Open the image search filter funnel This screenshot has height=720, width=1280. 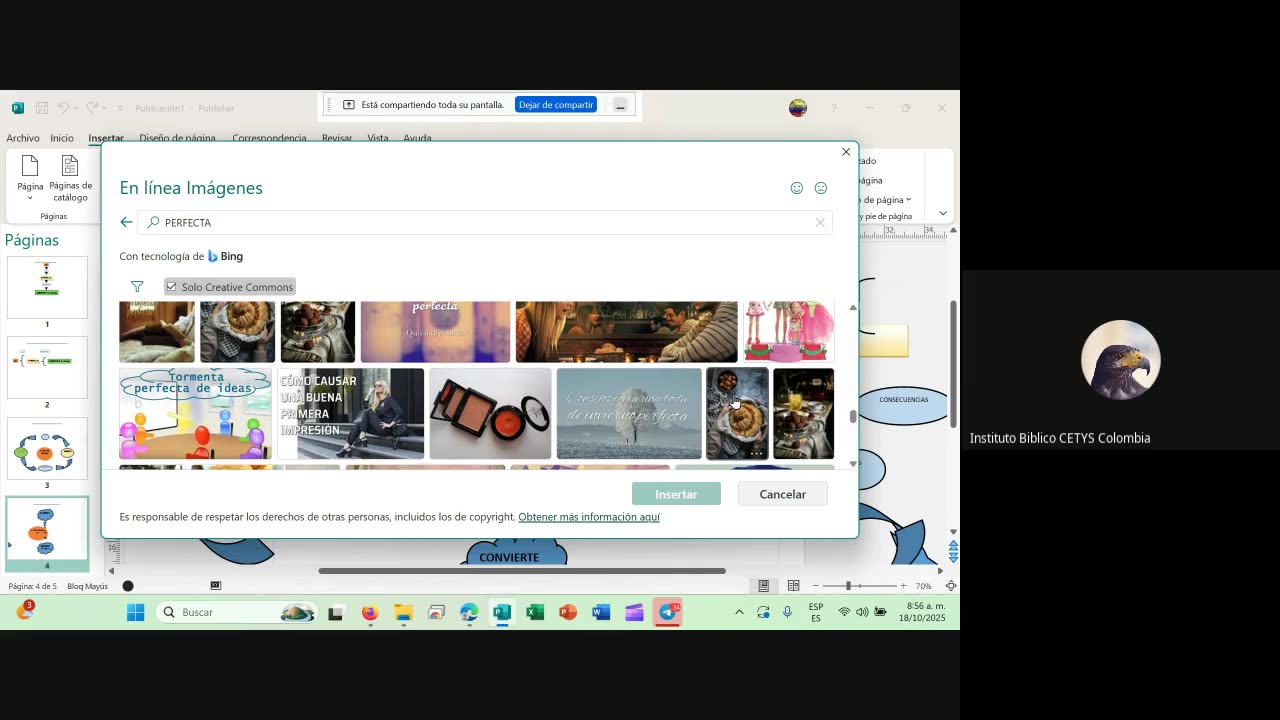point(137,287)
